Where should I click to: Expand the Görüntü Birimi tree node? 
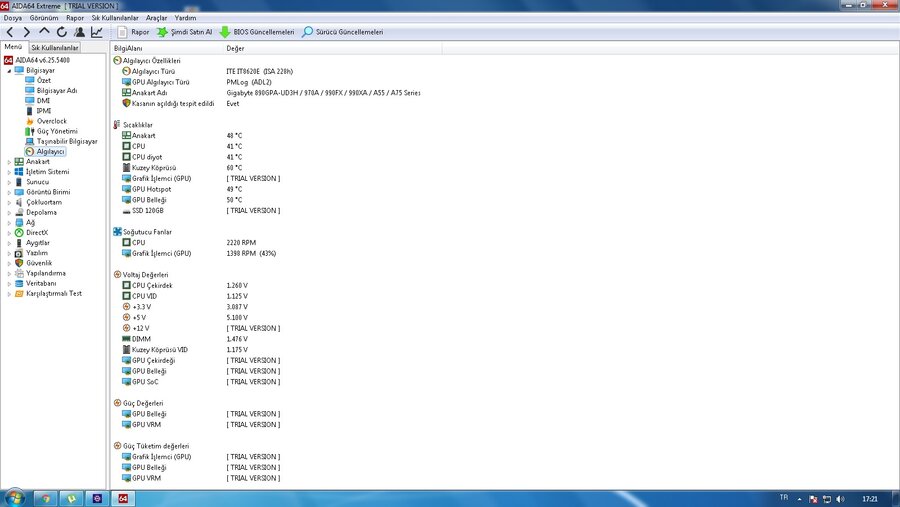(9, 192)
